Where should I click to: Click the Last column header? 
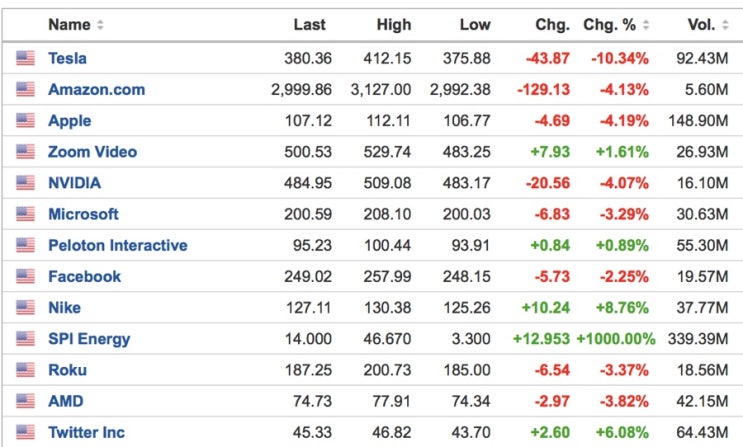[309, 25]
